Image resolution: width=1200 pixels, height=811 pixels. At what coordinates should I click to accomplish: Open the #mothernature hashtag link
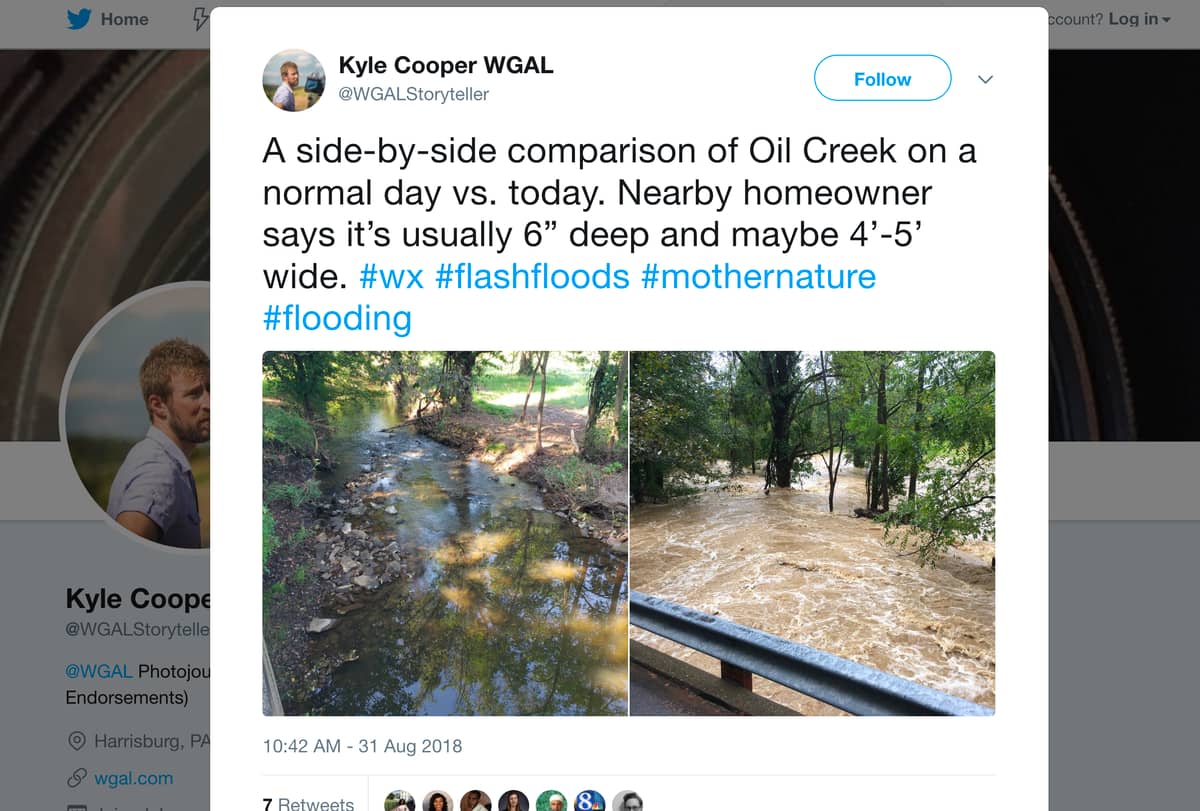pyautogui.click(x=758, y=276)
